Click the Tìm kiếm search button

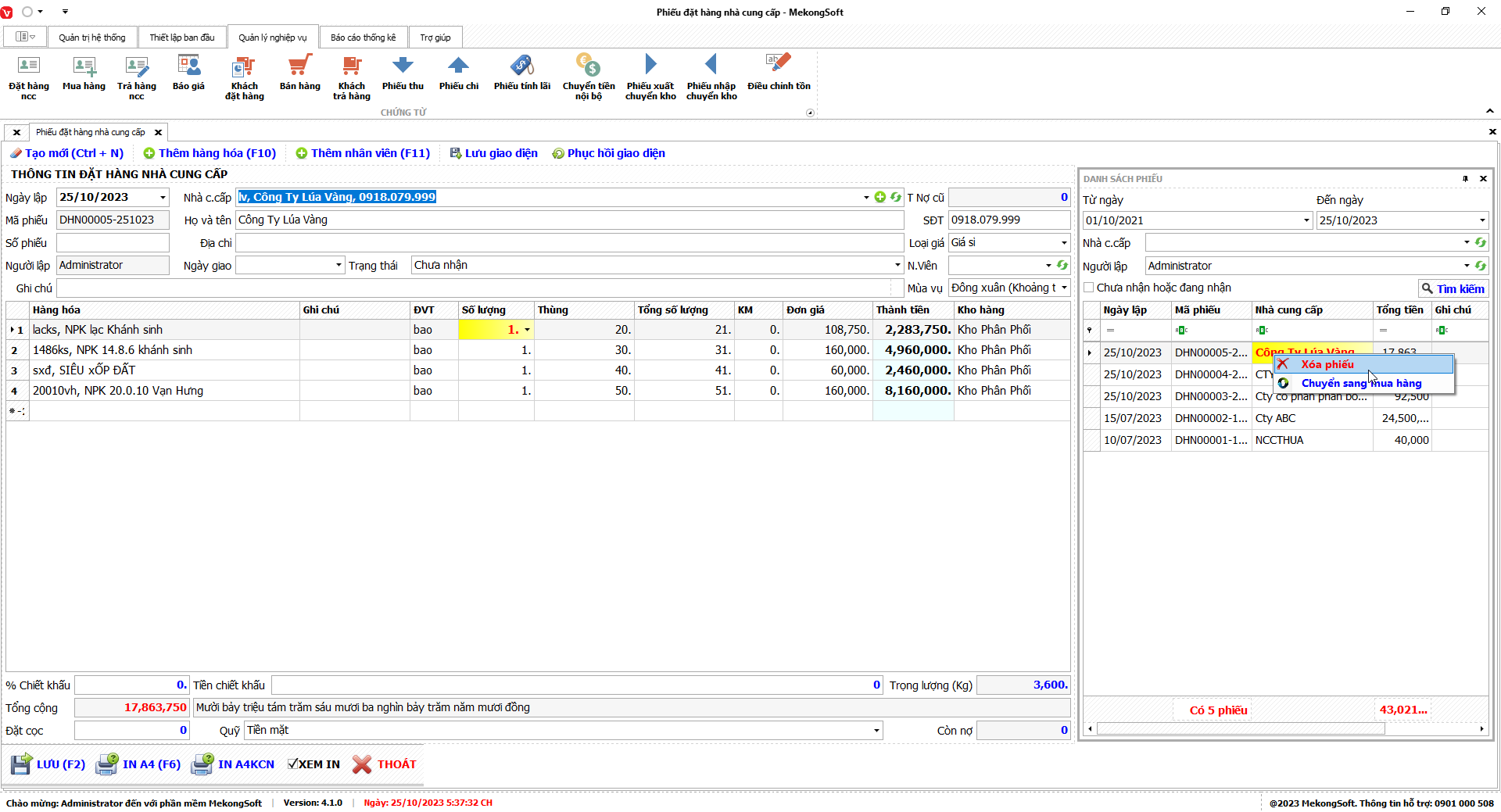pos(1453,288)
